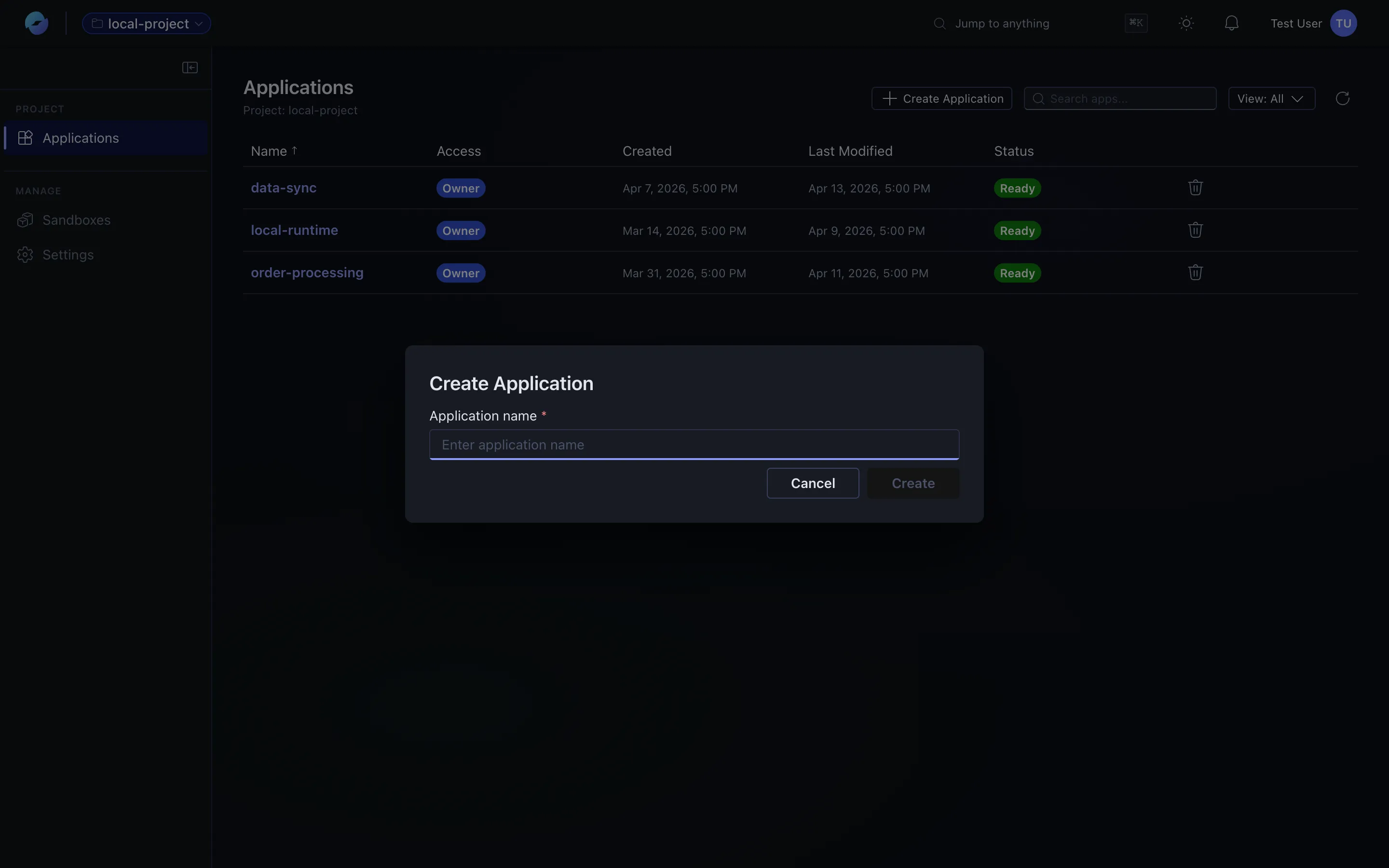
Task: Click the Sandboxes cube icon
Action: click(25, 220)
